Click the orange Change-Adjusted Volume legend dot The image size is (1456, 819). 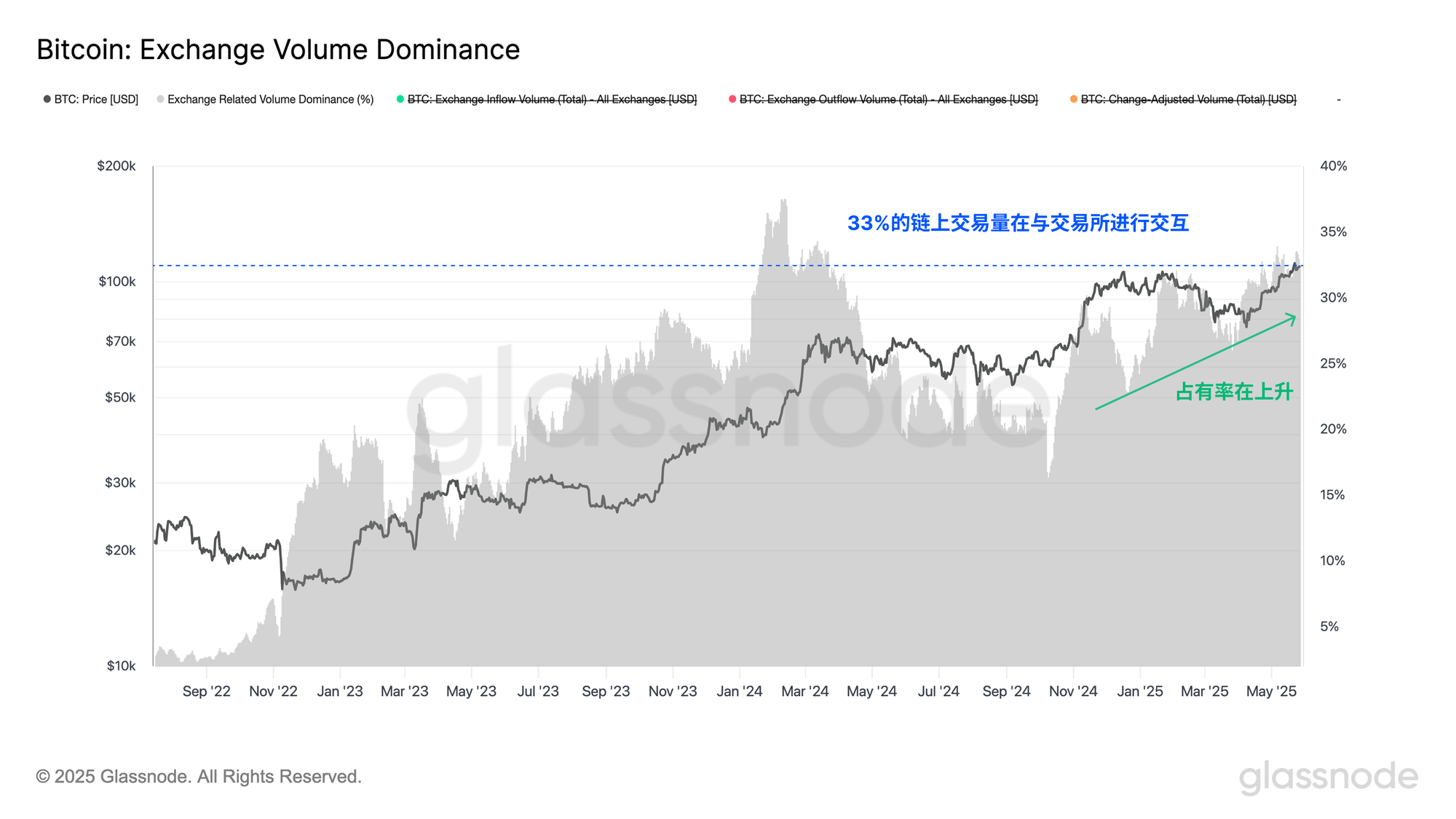coord(1074,99)
